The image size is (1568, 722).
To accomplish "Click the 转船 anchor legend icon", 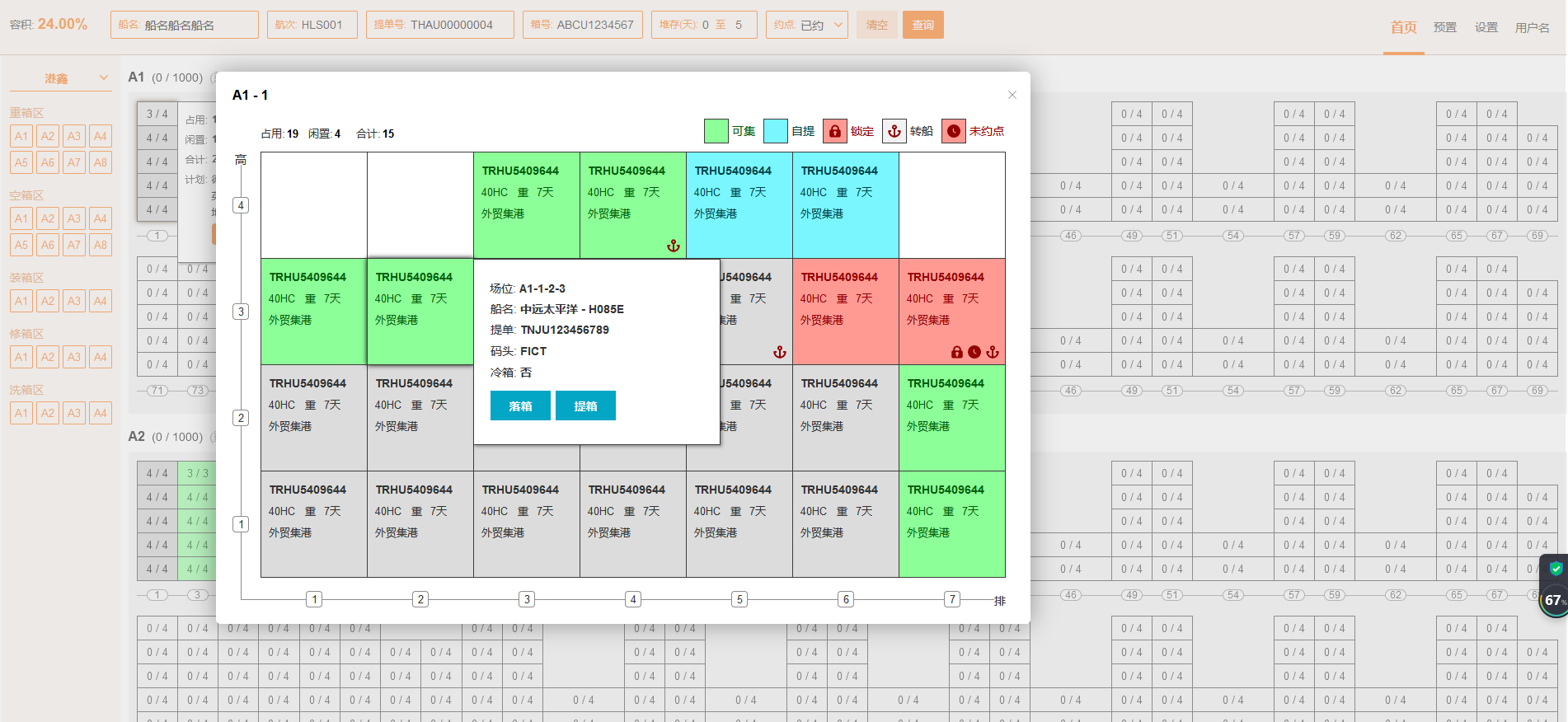I will (x=894, y=131).
